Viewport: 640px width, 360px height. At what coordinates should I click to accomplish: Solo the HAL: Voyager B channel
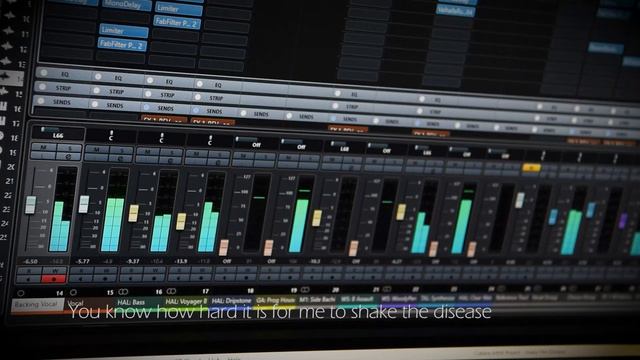coord(220,155)
